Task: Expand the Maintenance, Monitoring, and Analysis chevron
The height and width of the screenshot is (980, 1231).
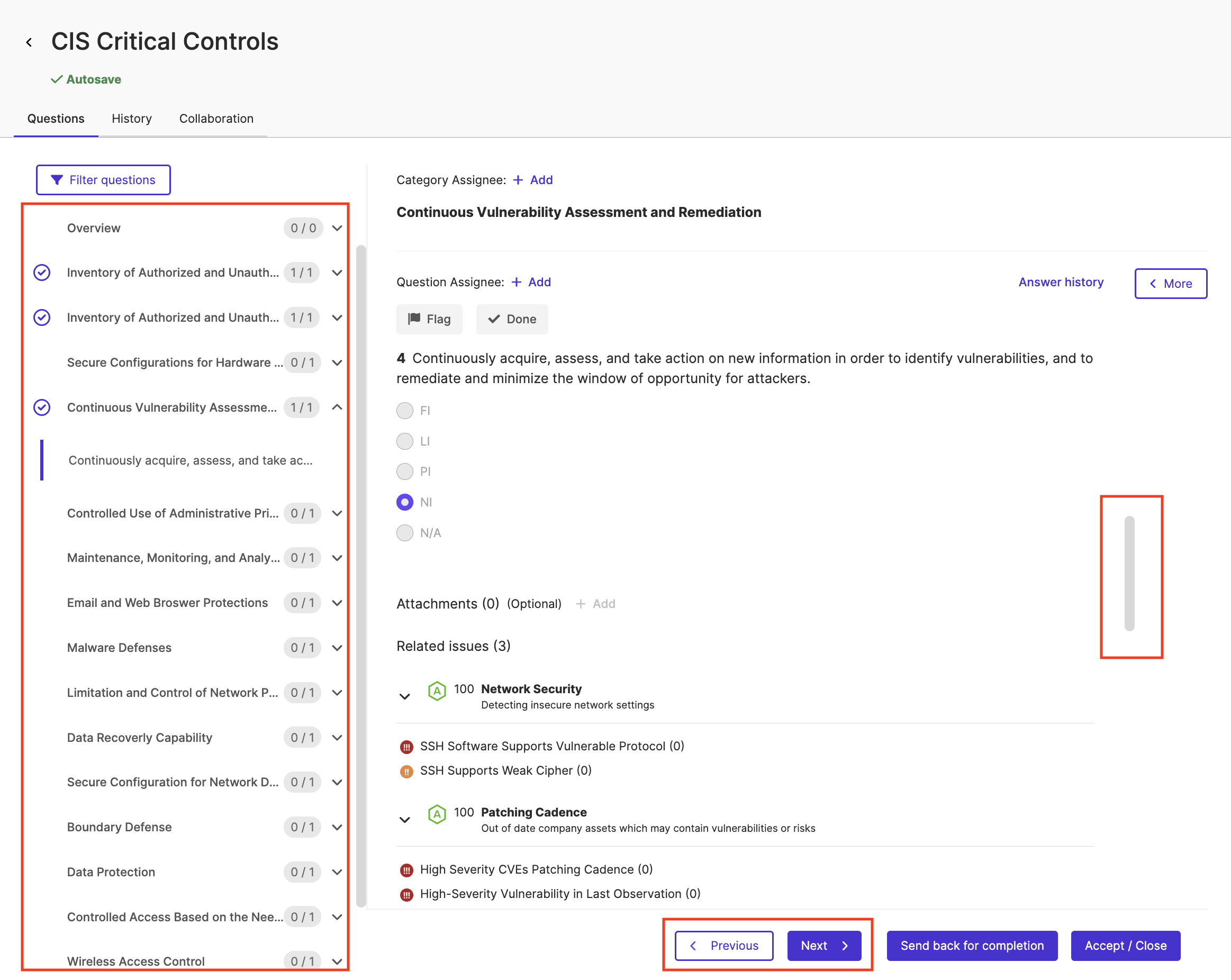Action: (338, 558)
